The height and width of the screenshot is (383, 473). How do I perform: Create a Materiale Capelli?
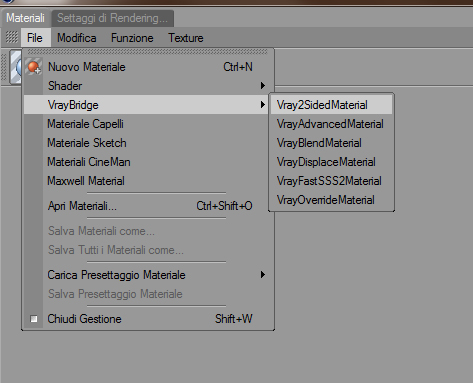pyautogui.click(x=149, y=124)
